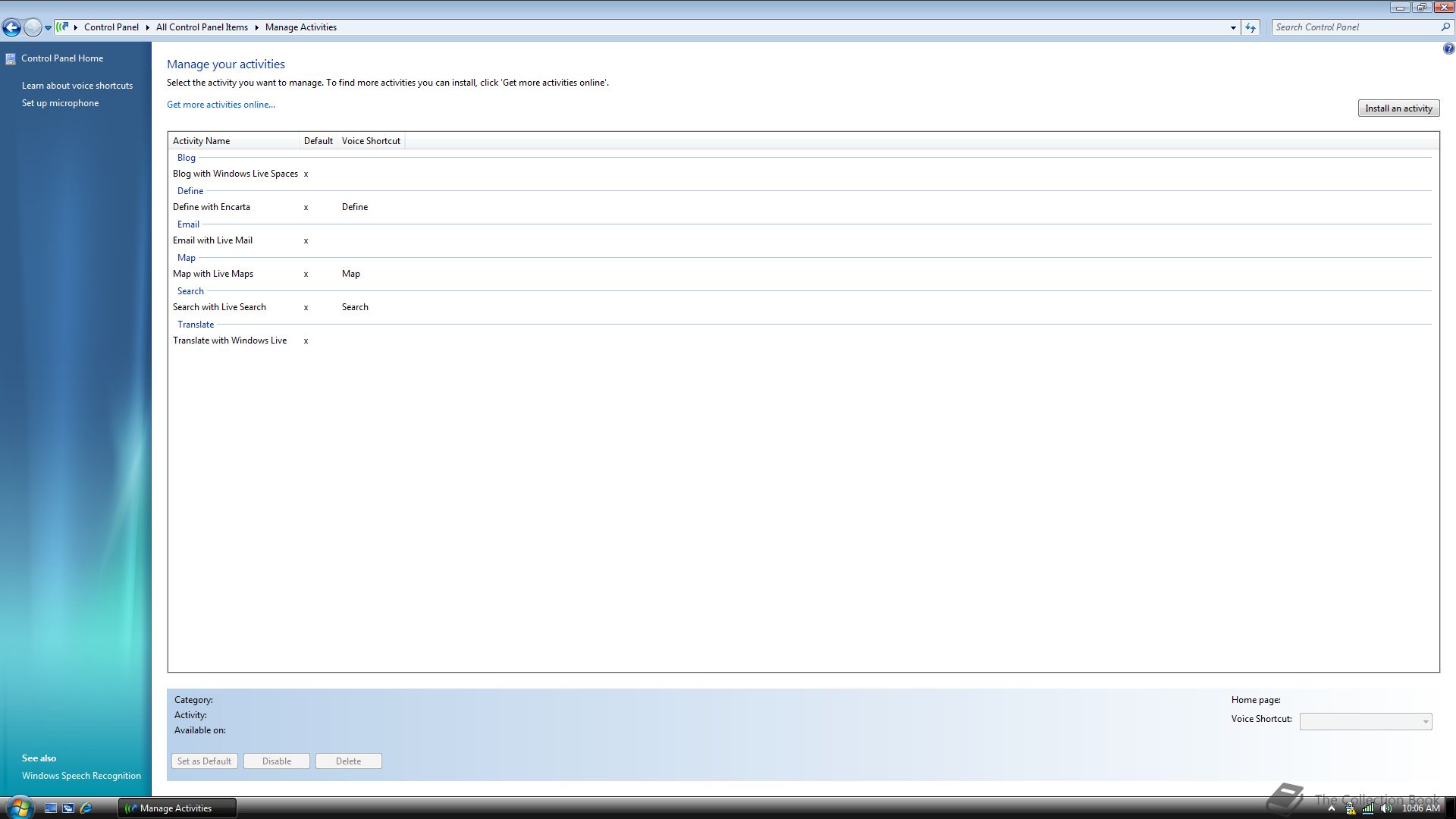Click the network signal tray icon
Screen dimensions: 1456x819
[1368, 808]
